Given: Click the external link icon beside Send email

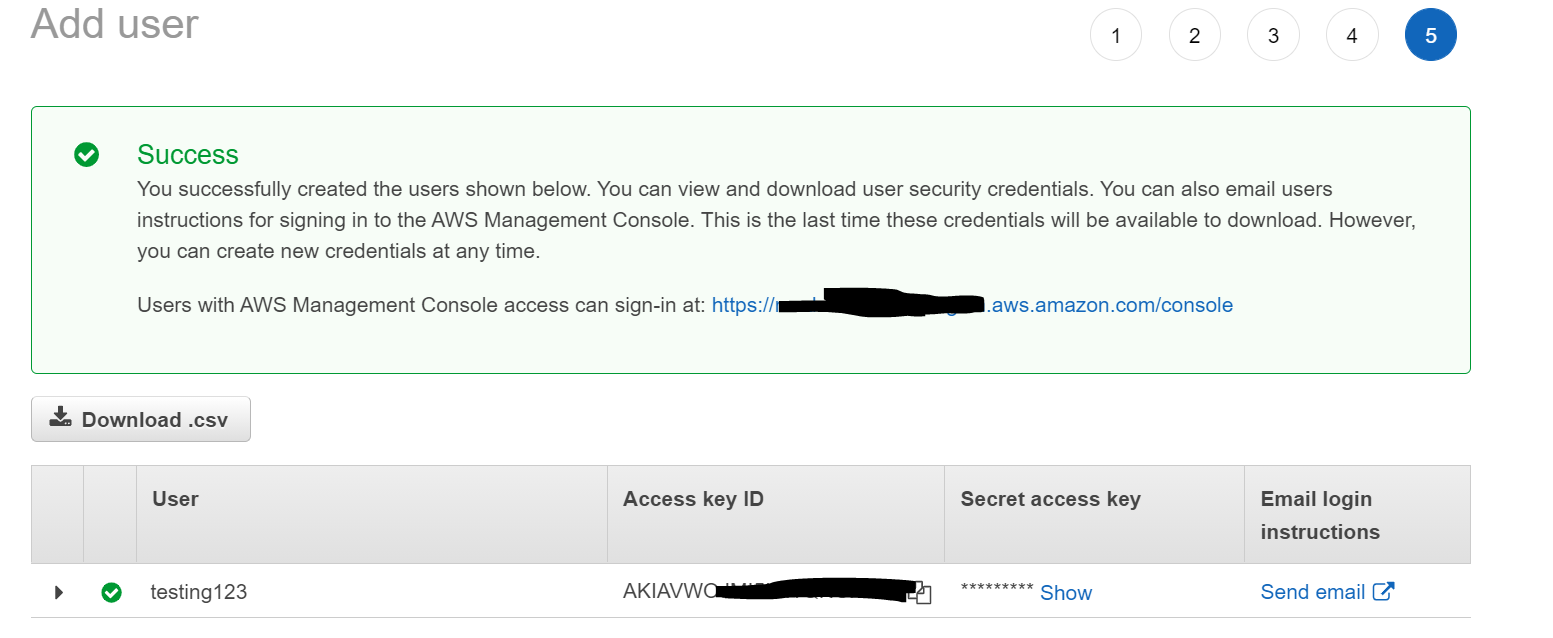Looking at the screenshot, I should (x=1385, y=591).
